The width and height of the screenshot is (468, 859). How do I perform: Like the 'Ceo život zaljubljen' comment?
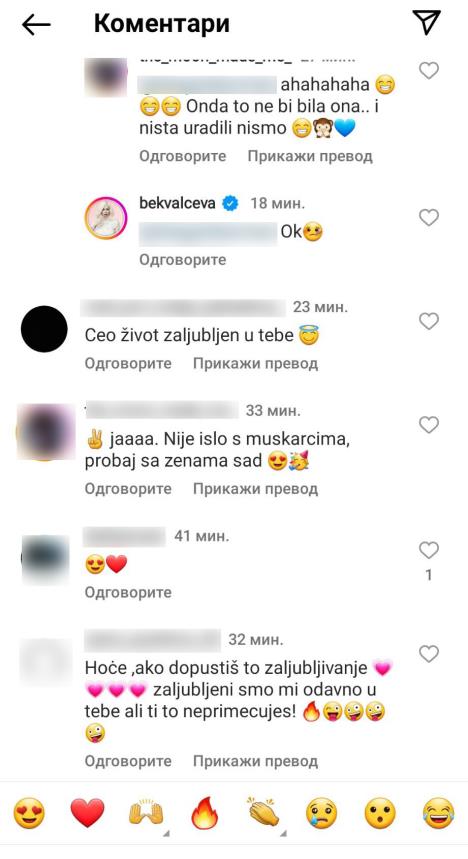[x=429, y=320]
